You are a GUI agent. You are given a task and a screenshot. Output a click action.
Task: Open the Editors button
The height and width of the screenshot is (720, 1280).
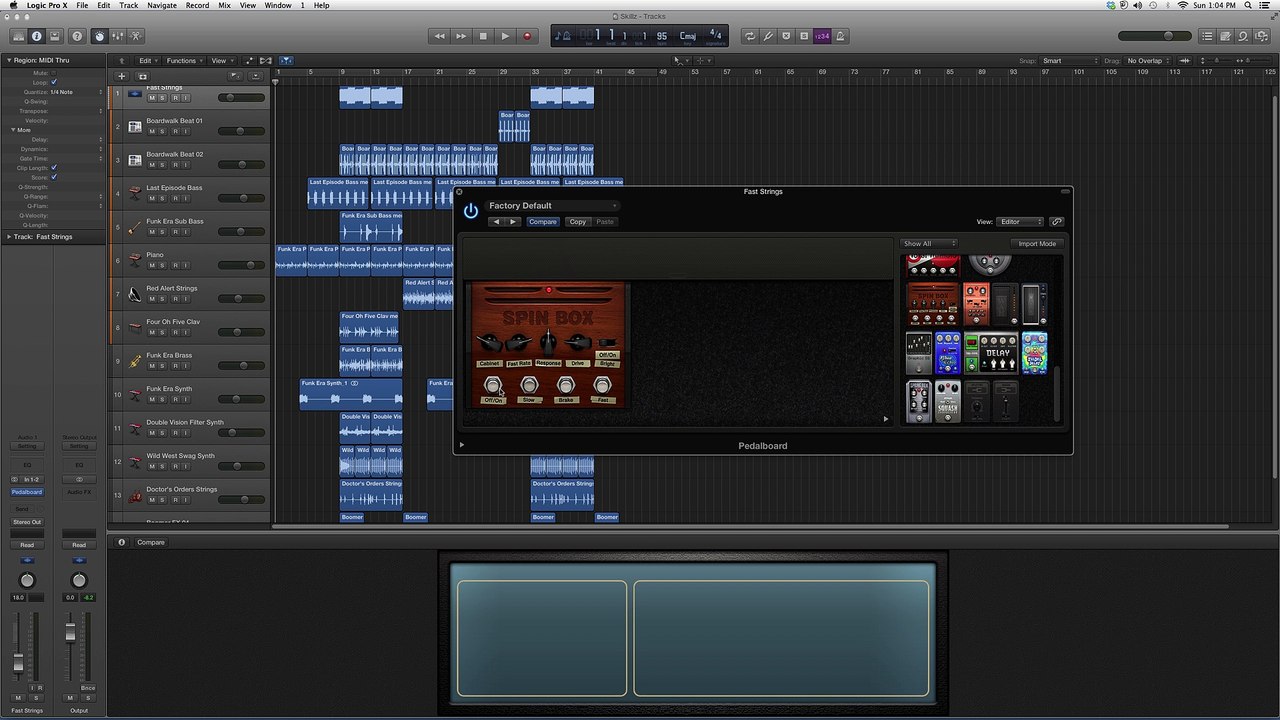click(135, 36)
